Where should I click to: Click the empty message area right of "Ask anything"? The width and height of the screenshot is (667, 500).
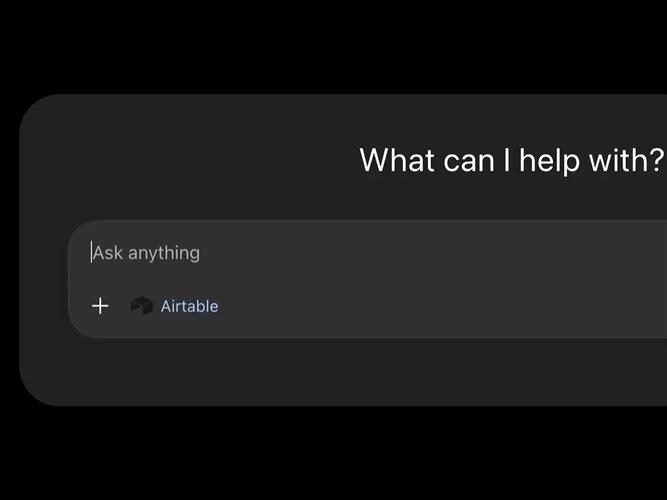425,253
